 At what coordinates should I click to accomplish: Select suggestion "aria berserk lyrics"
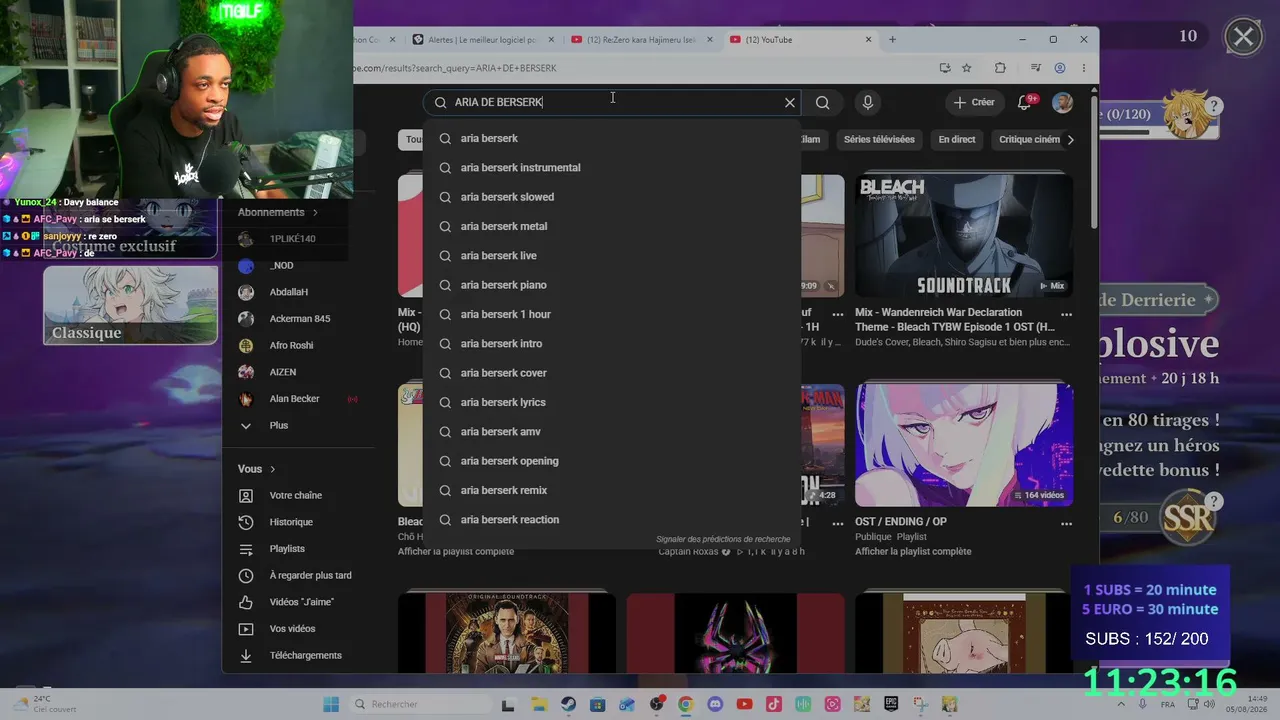click(x=612, y=402)
